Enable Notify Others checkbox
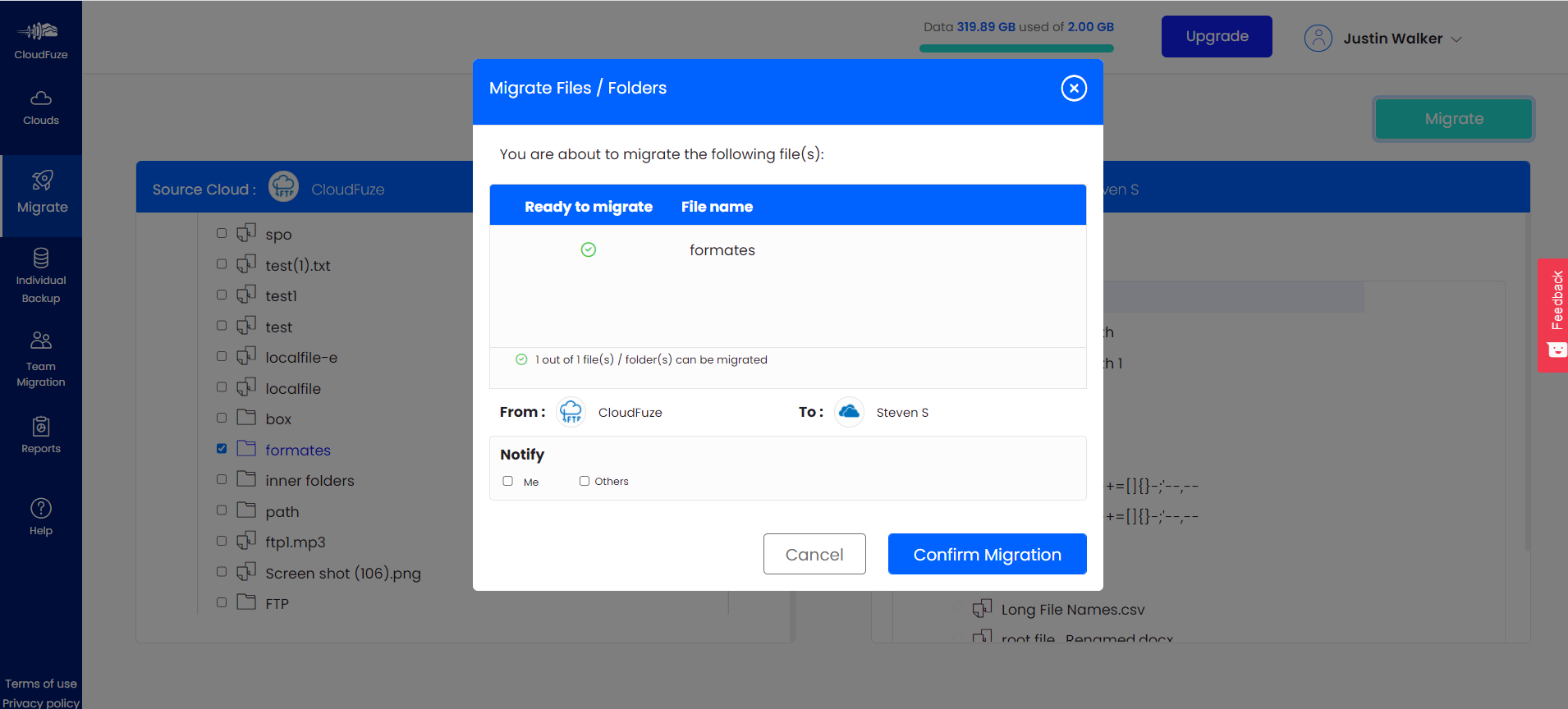 click(x=585, y=481)
